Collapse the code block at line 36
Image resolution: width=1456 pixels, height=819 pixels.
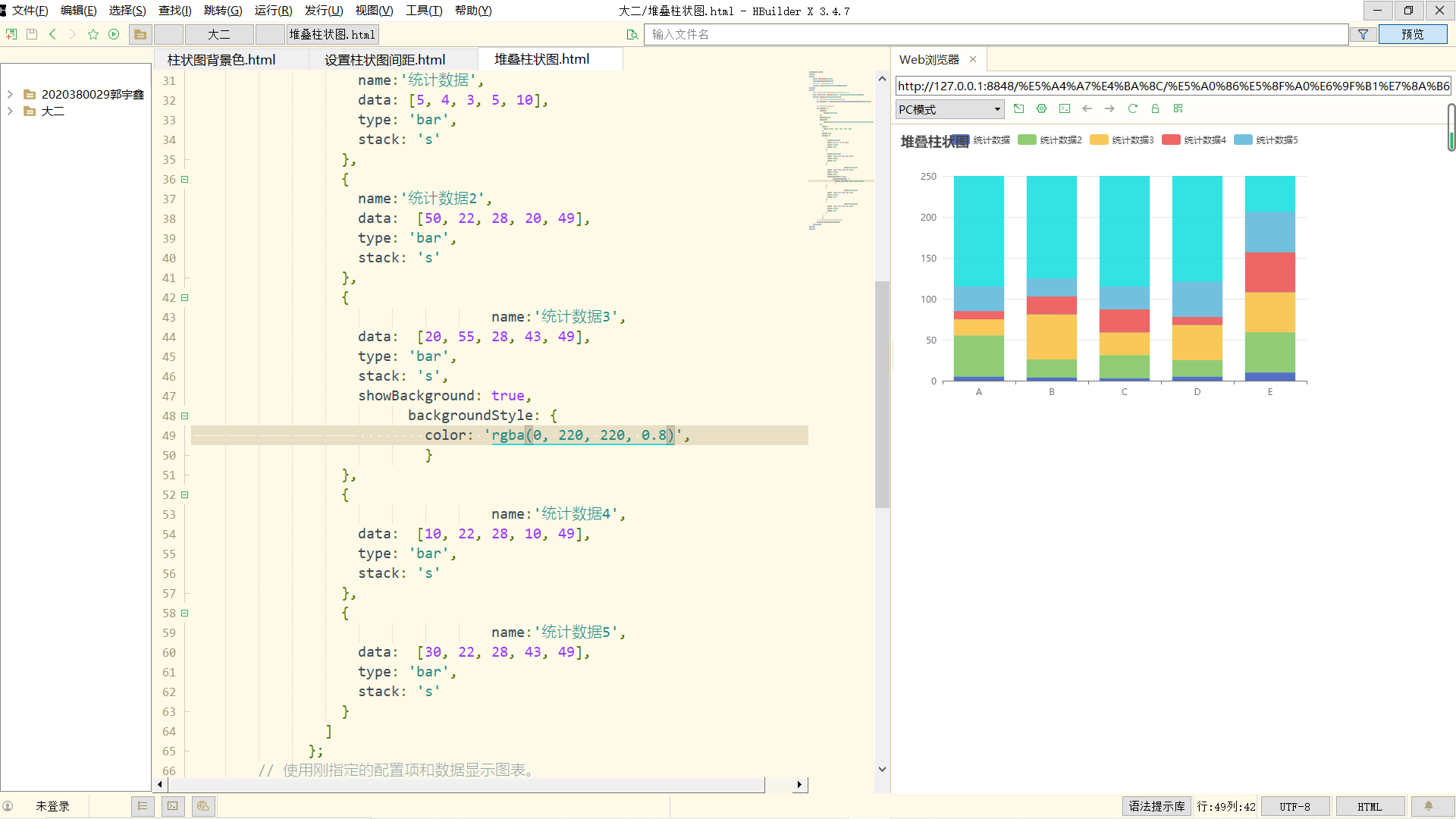point(184,180)
